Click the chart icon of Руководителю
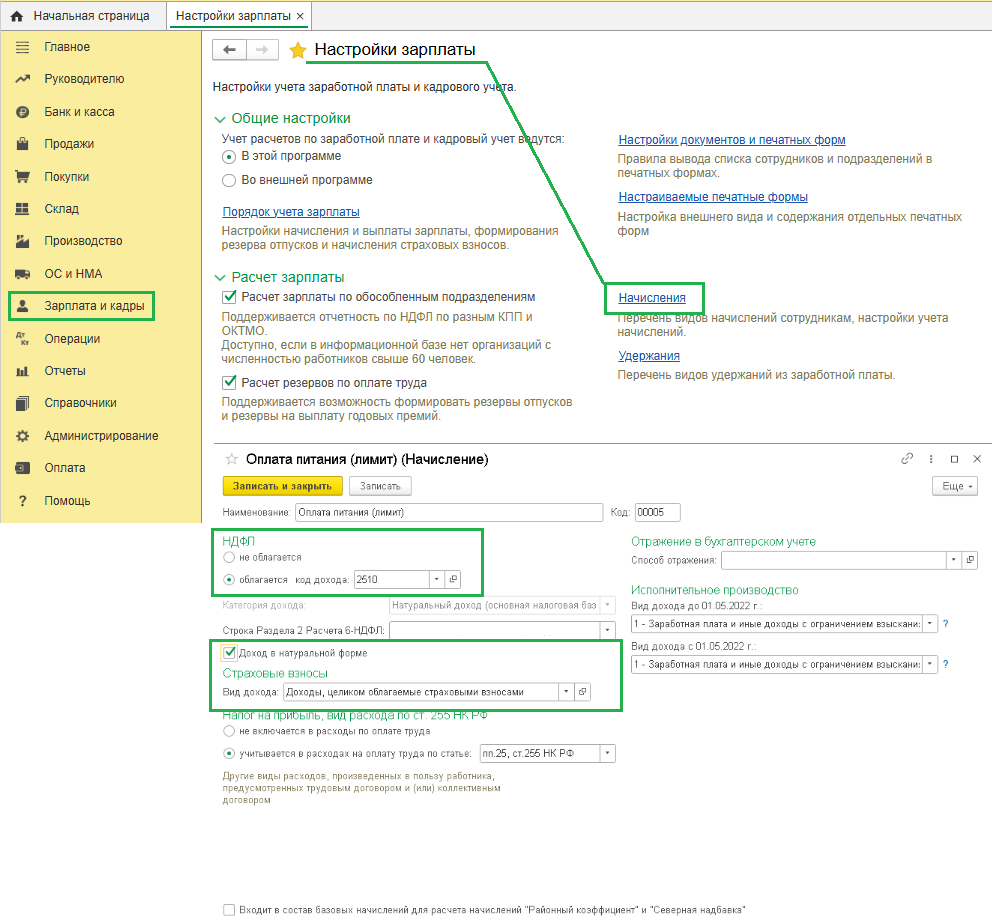 [x=22, y=79]
